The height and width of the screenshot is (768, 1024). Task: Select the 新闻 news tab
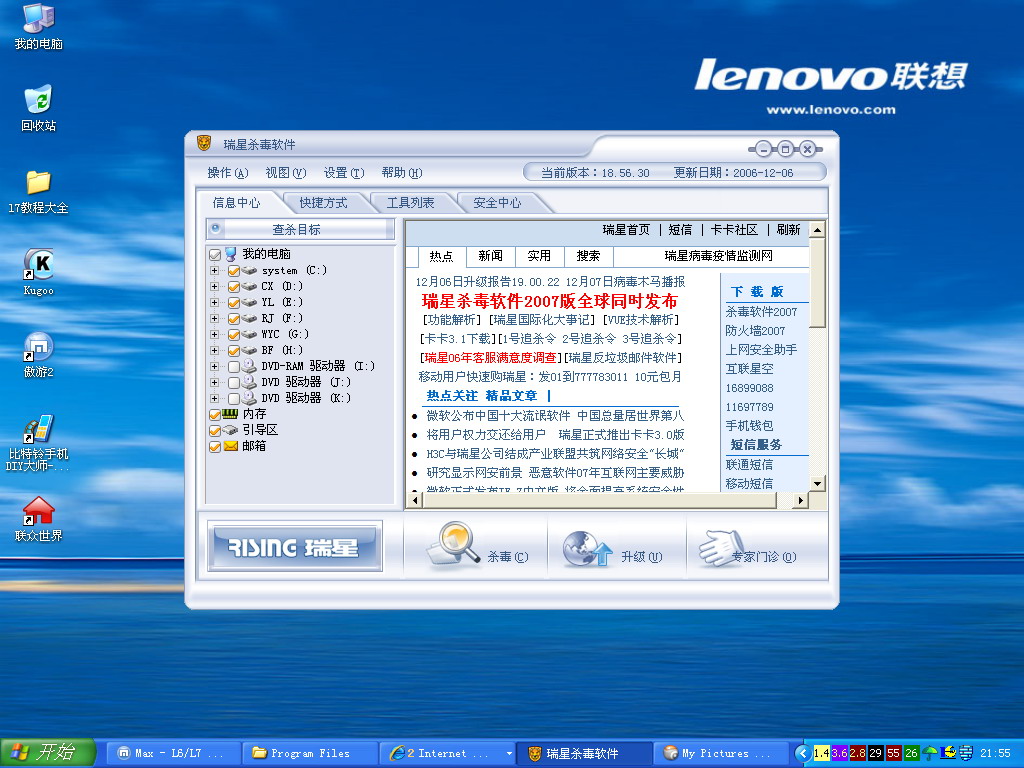490,256
